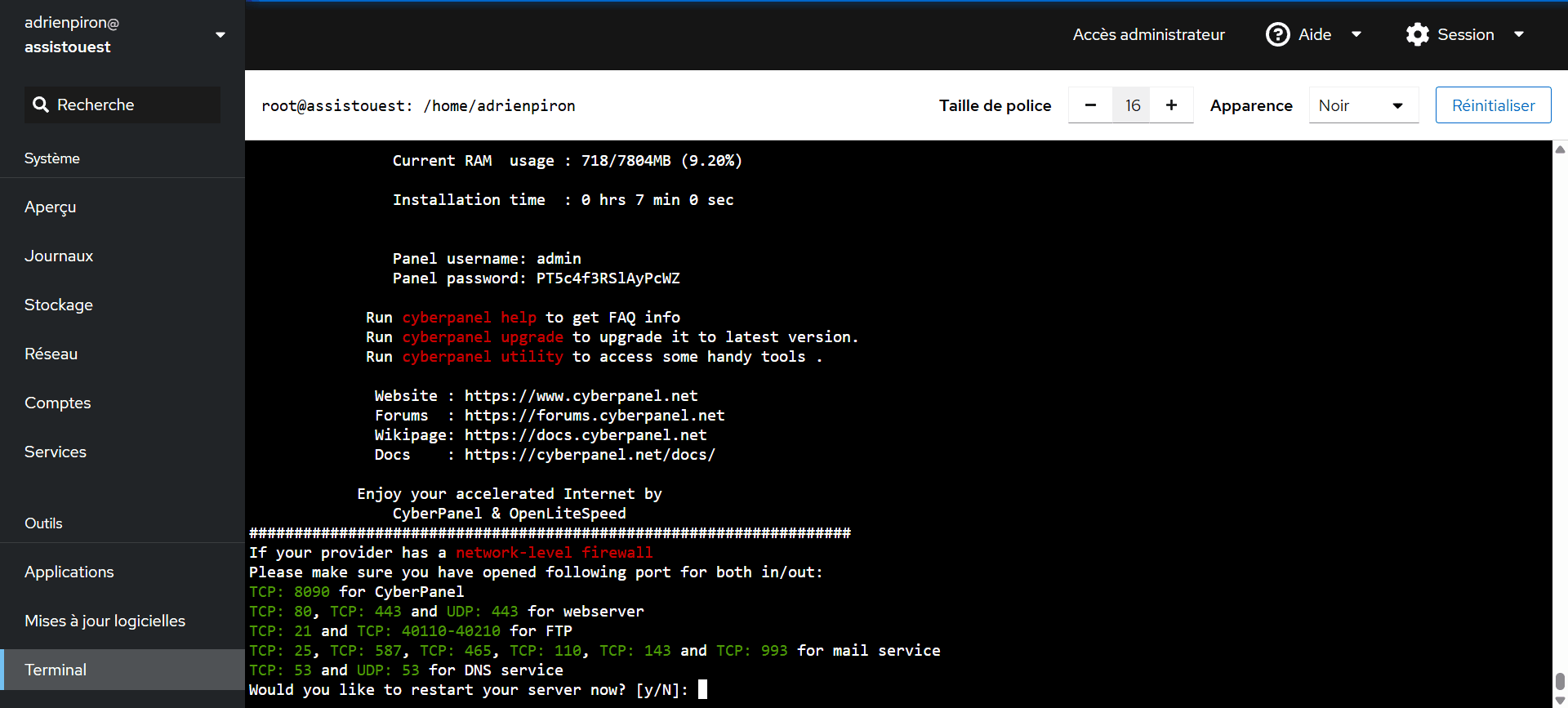Click 'Current RAM usage' line
This screenshot has height=708, width=1568.
567,161
